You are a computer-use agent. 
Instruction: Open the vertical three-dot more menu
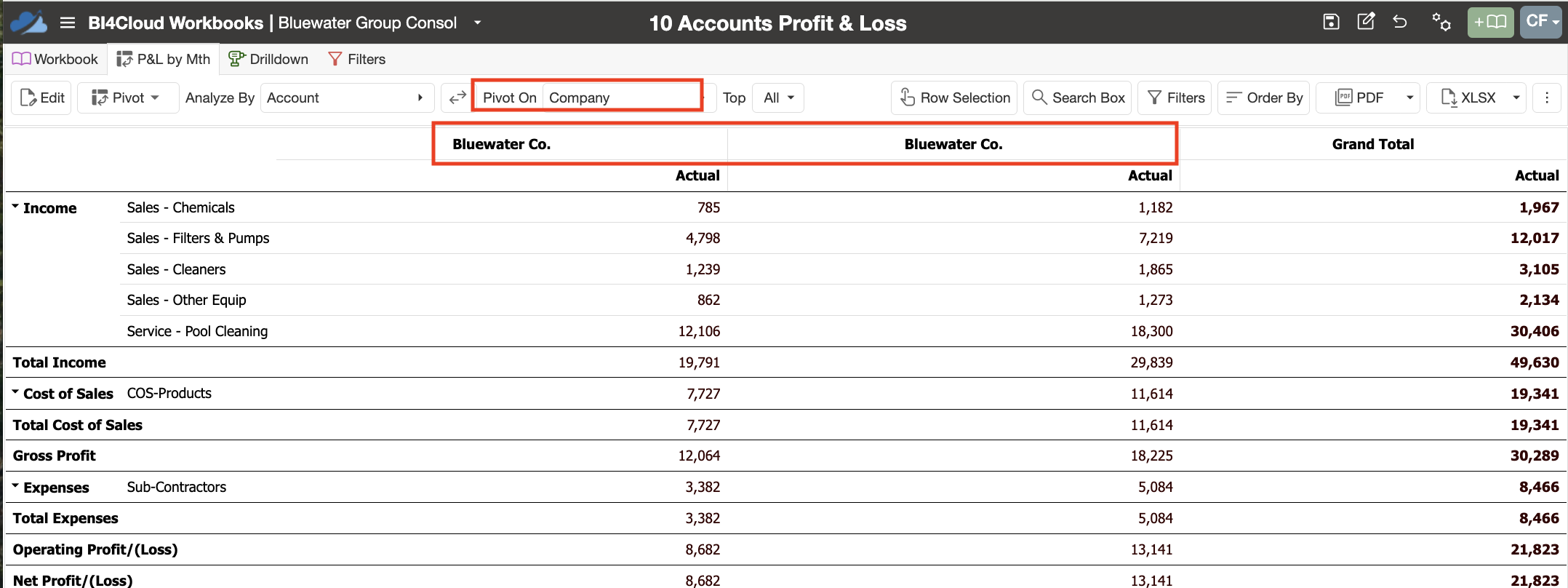[1547, 98]
